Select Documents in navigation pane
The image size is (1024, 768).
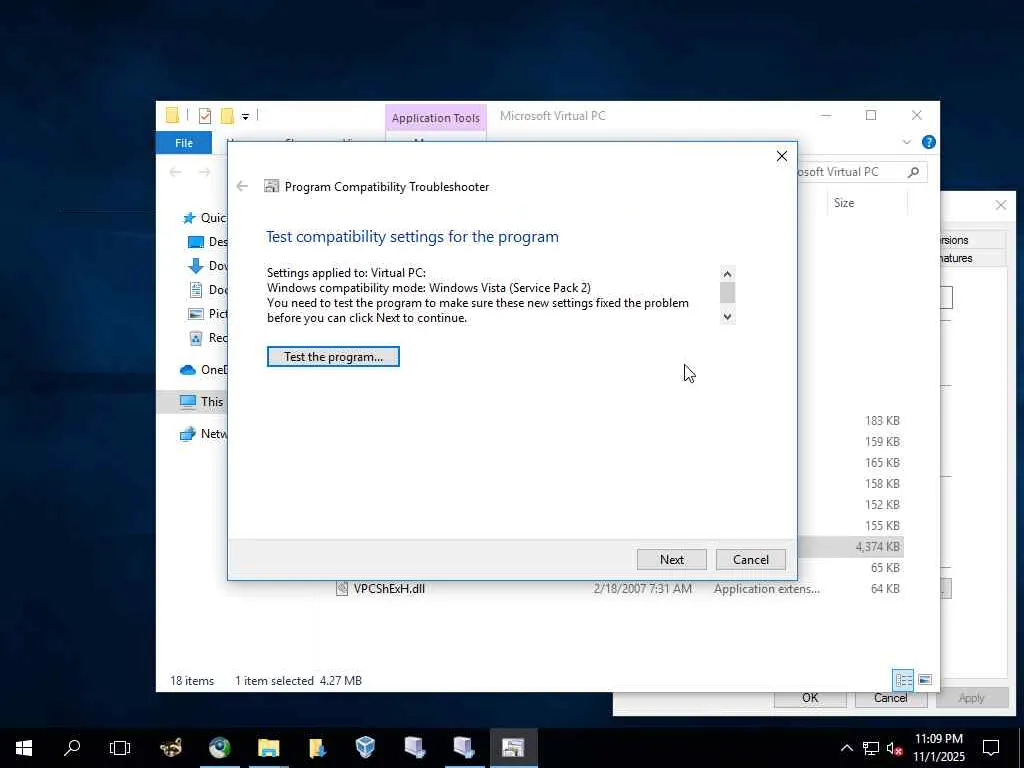point(208,289)
